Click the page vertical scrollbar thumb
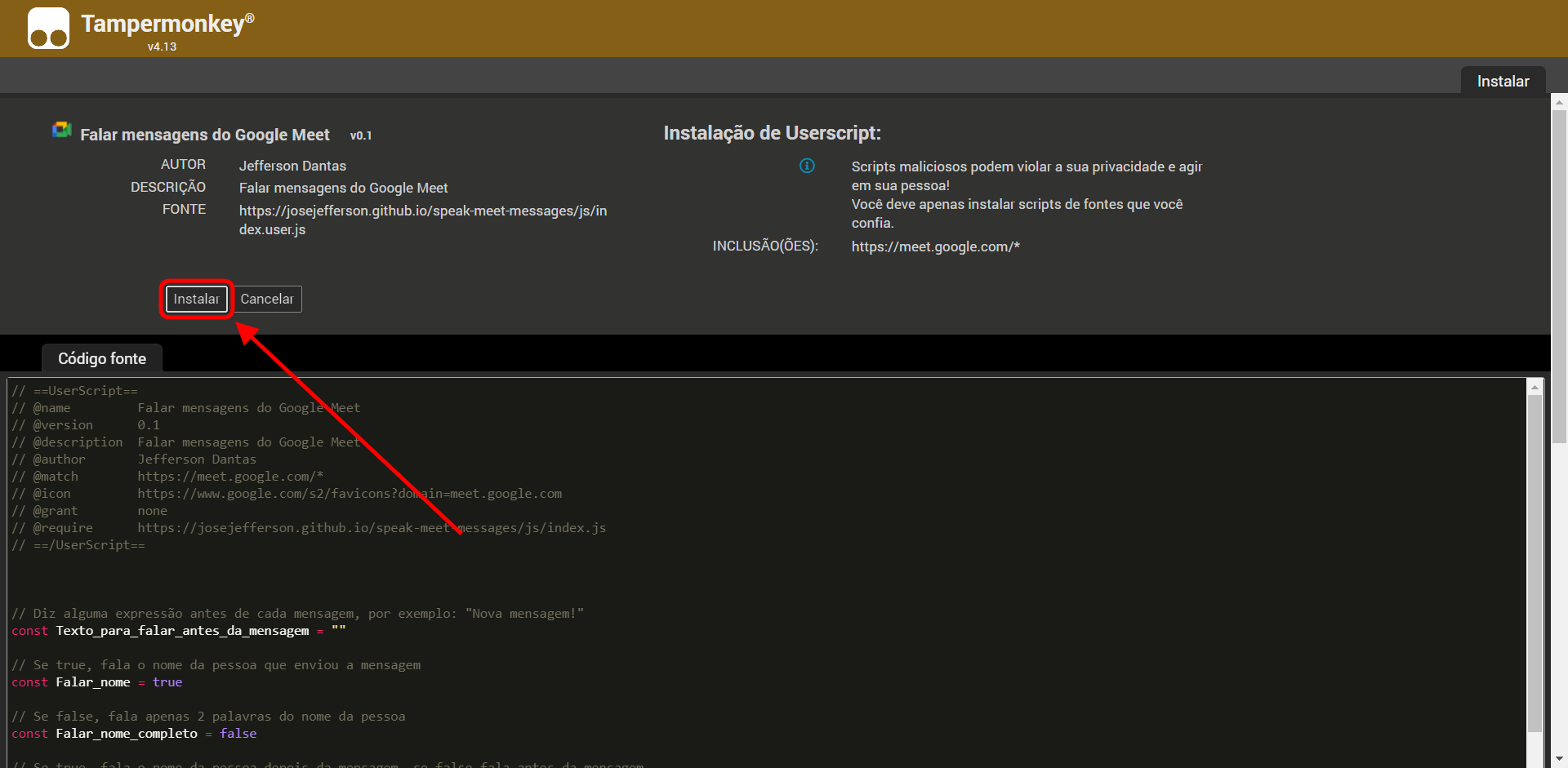This screenshot has height=768, width=1568. [x=1559, y=277]
